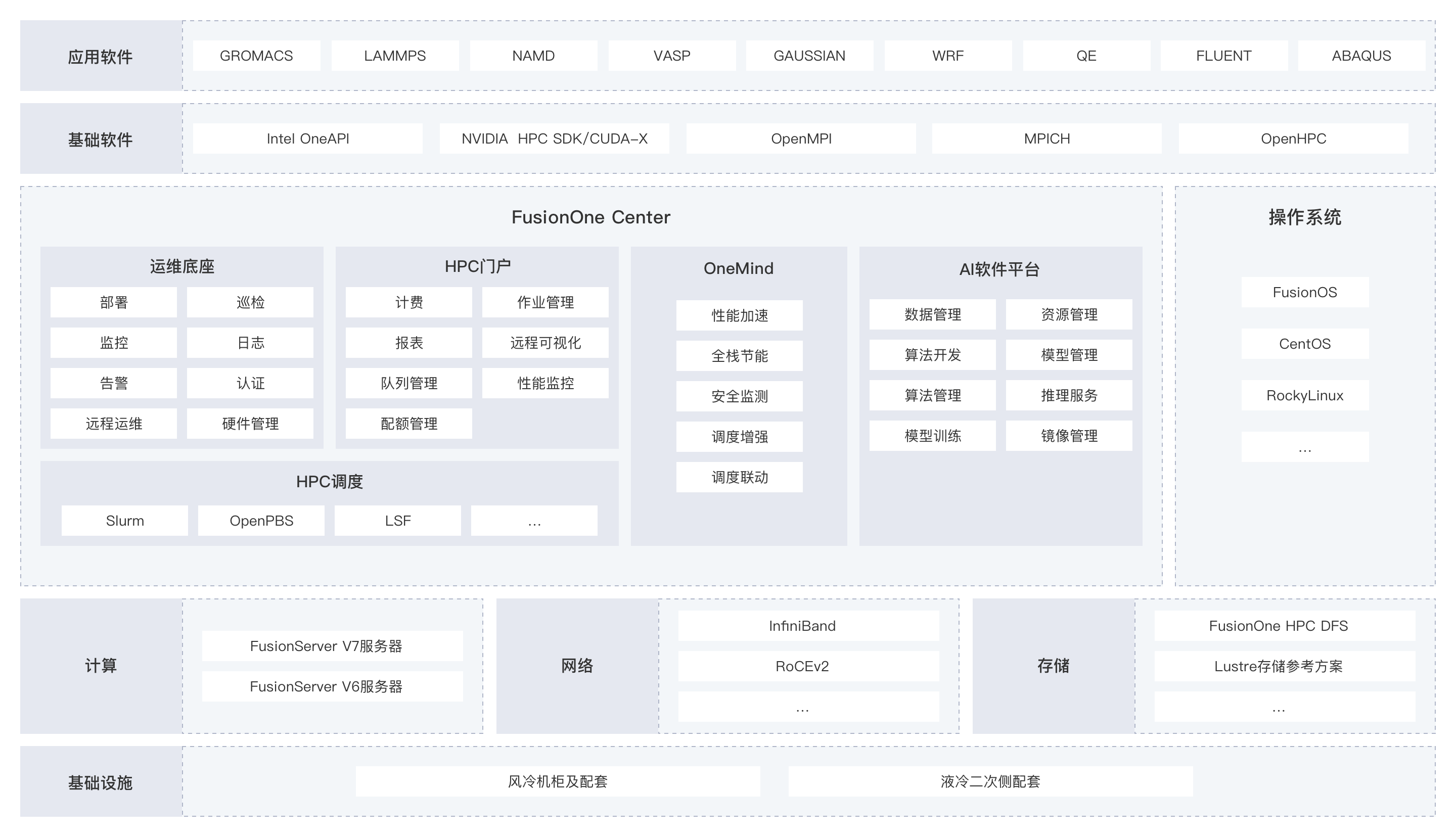Select the LAMMPS box
Image resolution: width=1456 pixels, height=837 pixels.
point(395,56)
